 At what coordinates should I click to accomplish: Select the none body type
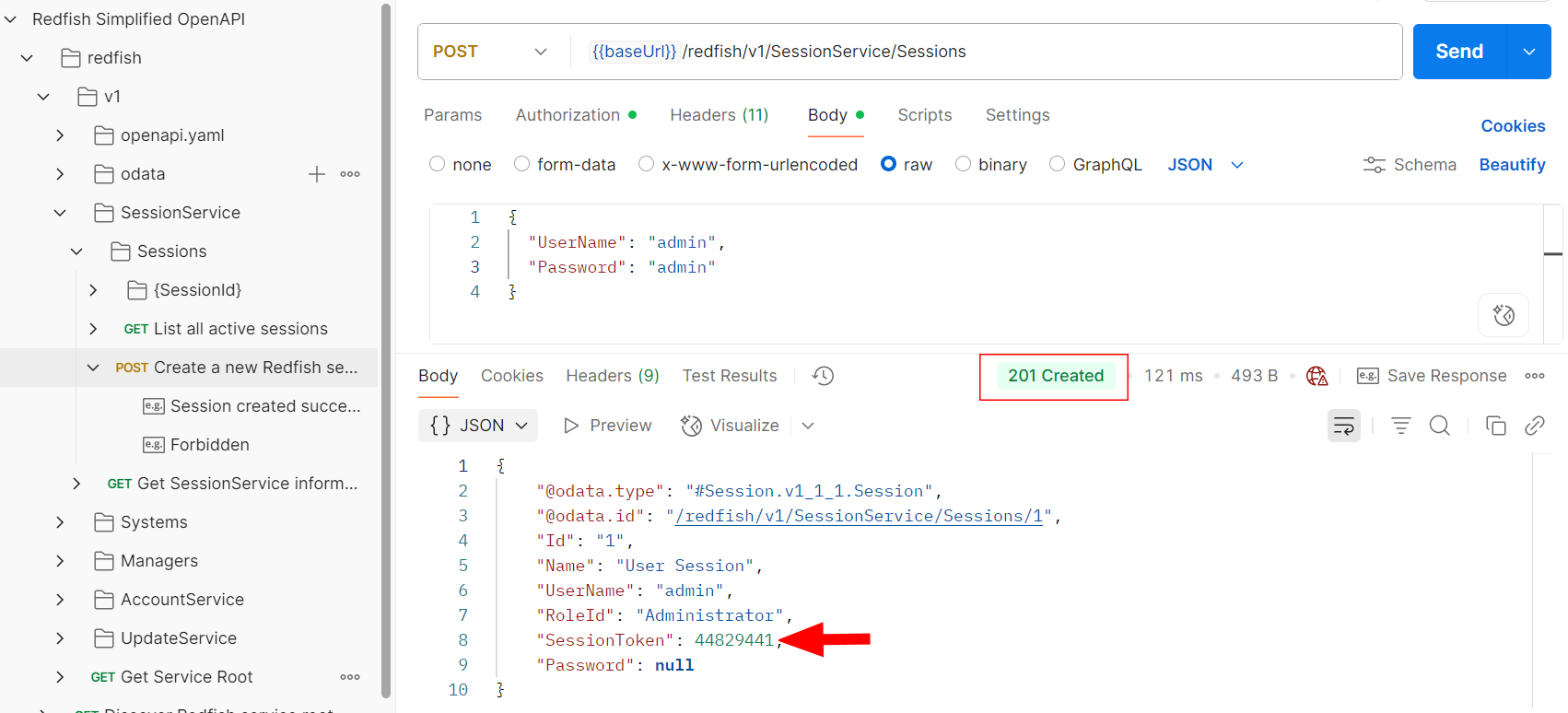pyautogui.click(x=438, y=164)
